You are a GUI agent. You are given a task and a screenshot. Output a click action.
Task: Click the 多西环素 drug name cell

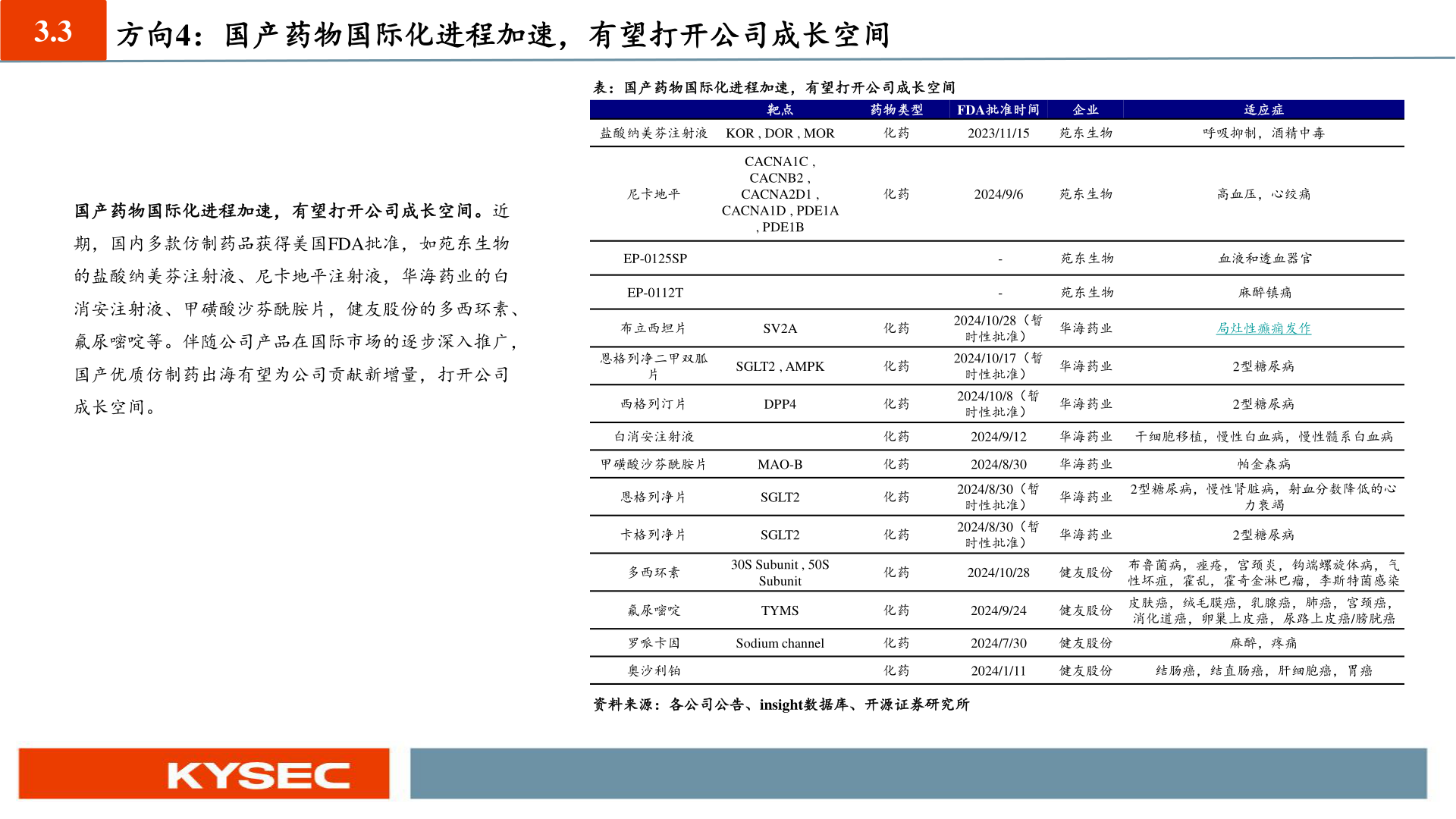click(654, 573)
